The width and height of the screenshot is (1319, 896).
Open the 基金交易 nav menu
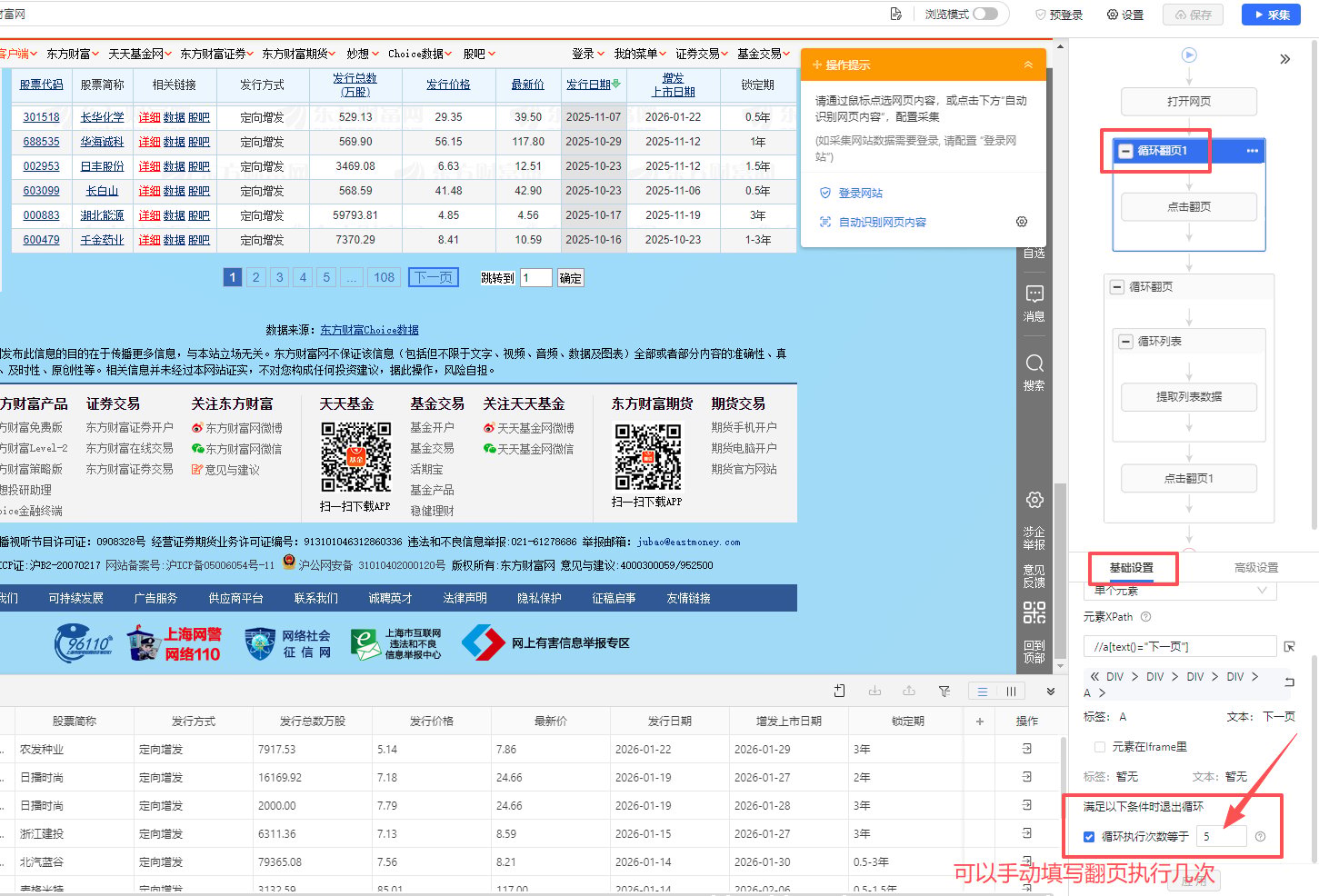[x=764, y=54]
